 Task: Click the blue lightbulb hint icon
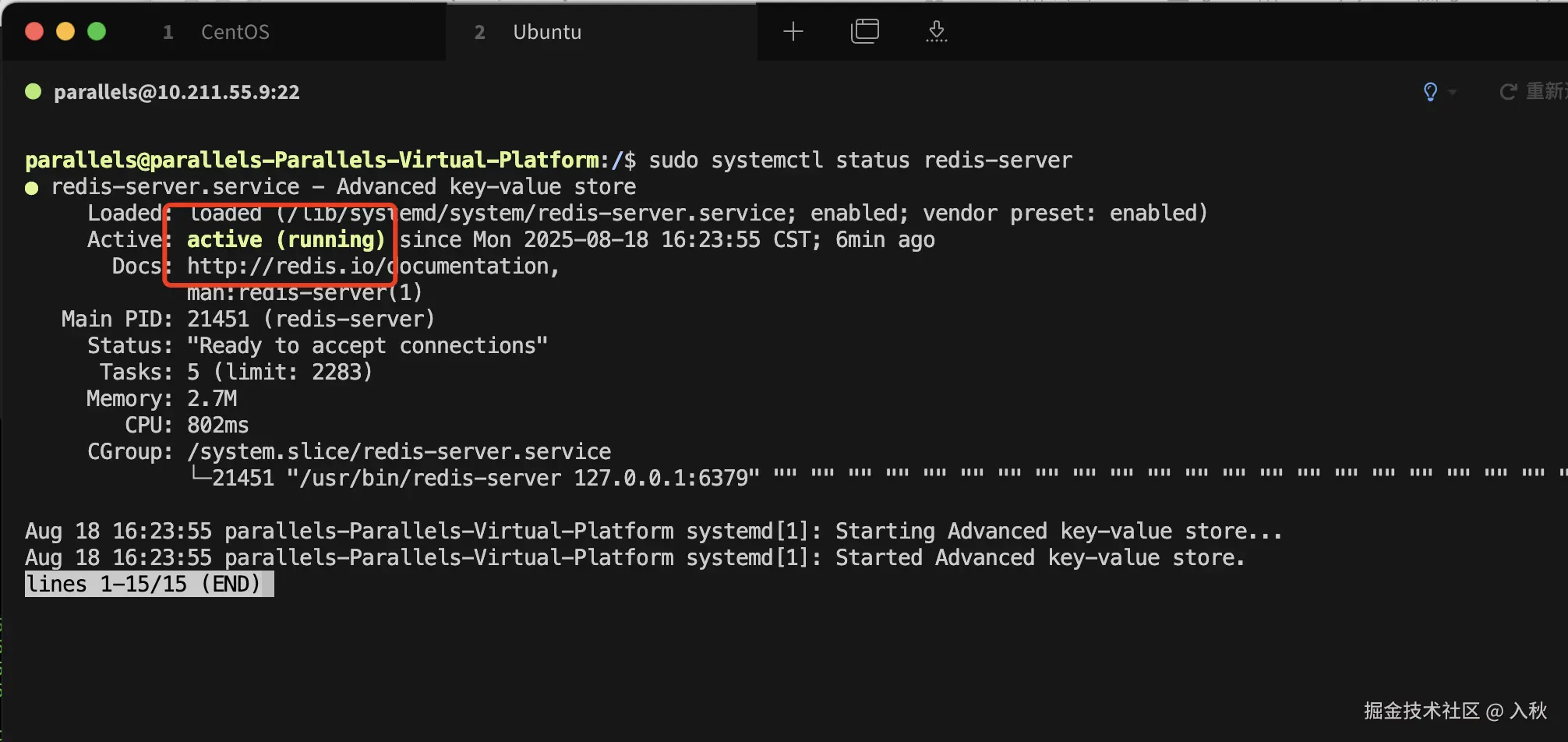coord(1430,92)
